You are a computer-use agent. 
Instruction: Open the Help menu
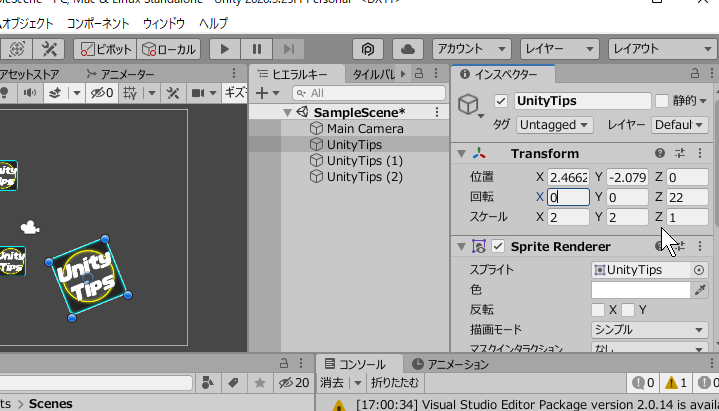[213, 23]
